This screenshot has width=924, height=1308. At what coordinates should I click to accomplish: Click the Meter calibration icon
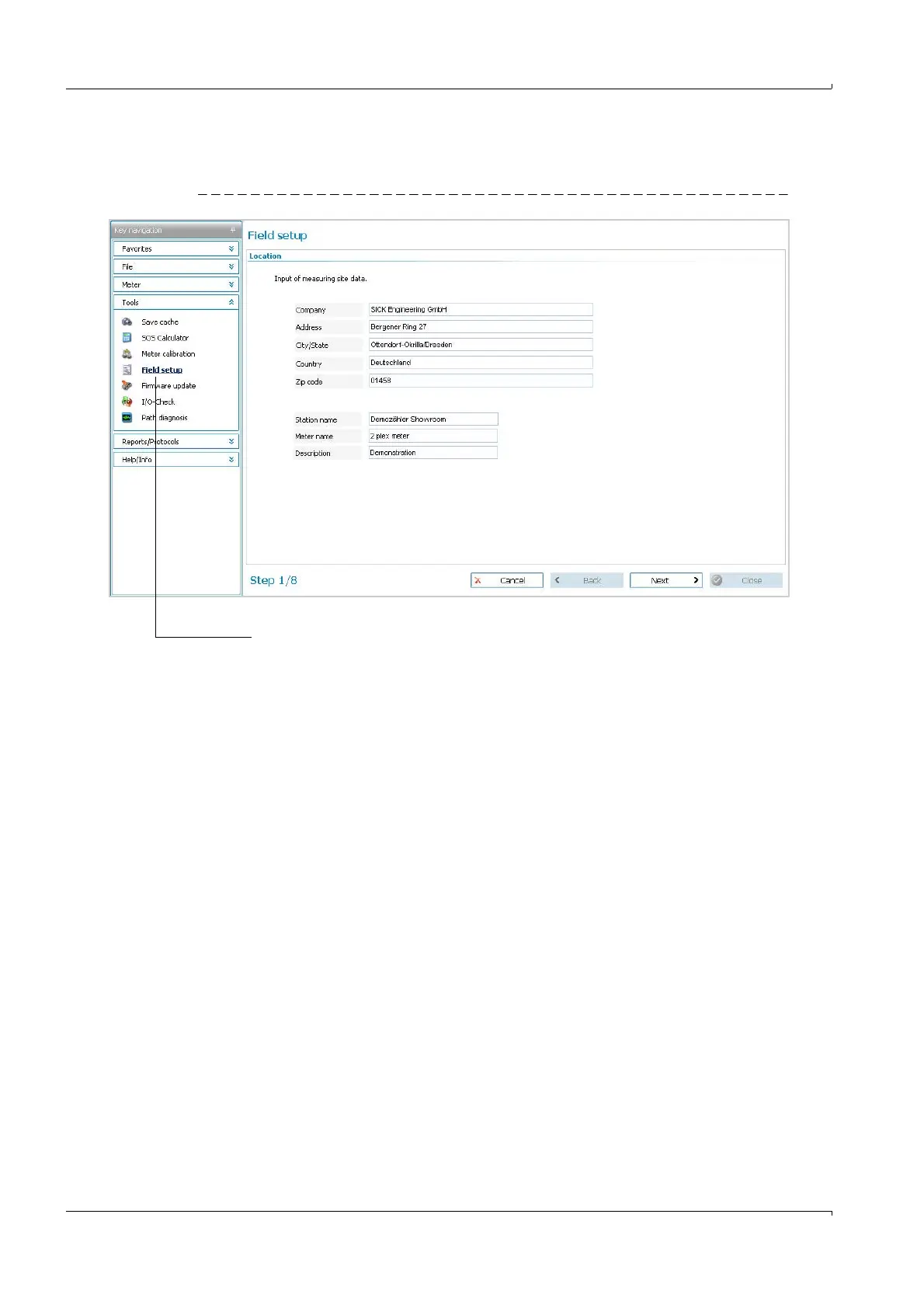pos(127,353)
